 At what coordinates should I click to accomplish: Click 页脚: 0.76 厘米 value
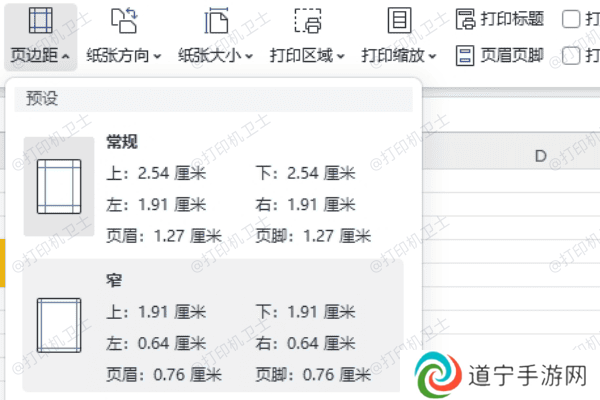click(313, 375)
